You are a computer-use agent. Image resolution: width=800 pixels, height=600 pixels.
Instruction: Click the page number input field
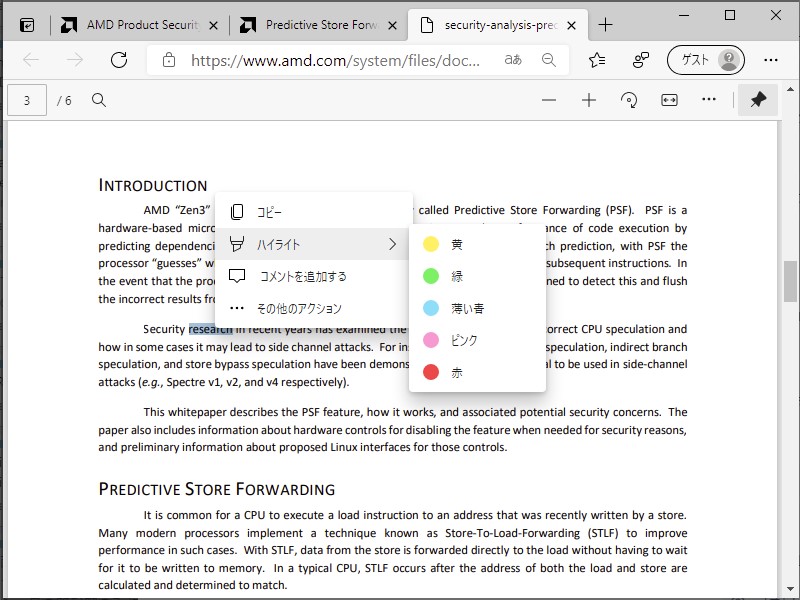[27, 100]
